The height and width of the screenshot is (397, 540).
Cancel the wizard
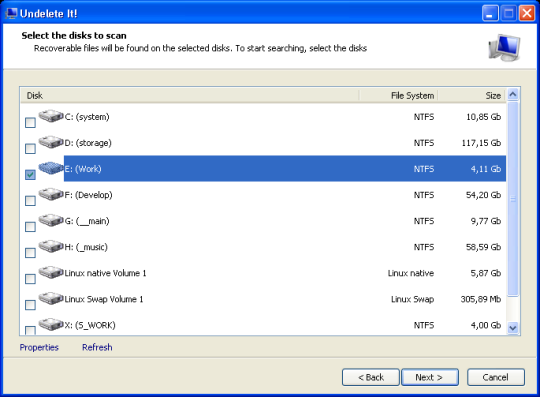point(496,377)
